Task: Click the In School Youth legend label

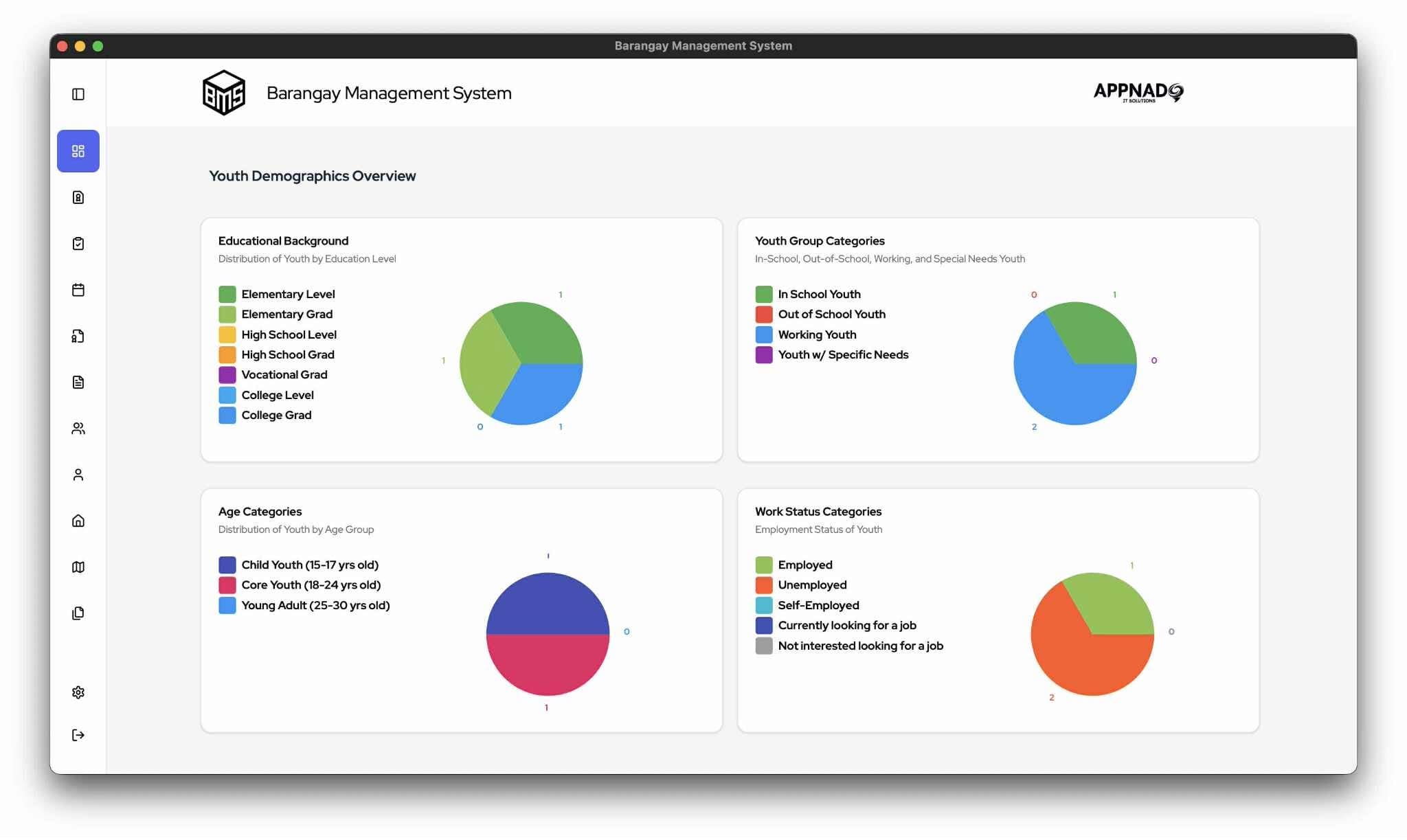Action: [819, 295]
